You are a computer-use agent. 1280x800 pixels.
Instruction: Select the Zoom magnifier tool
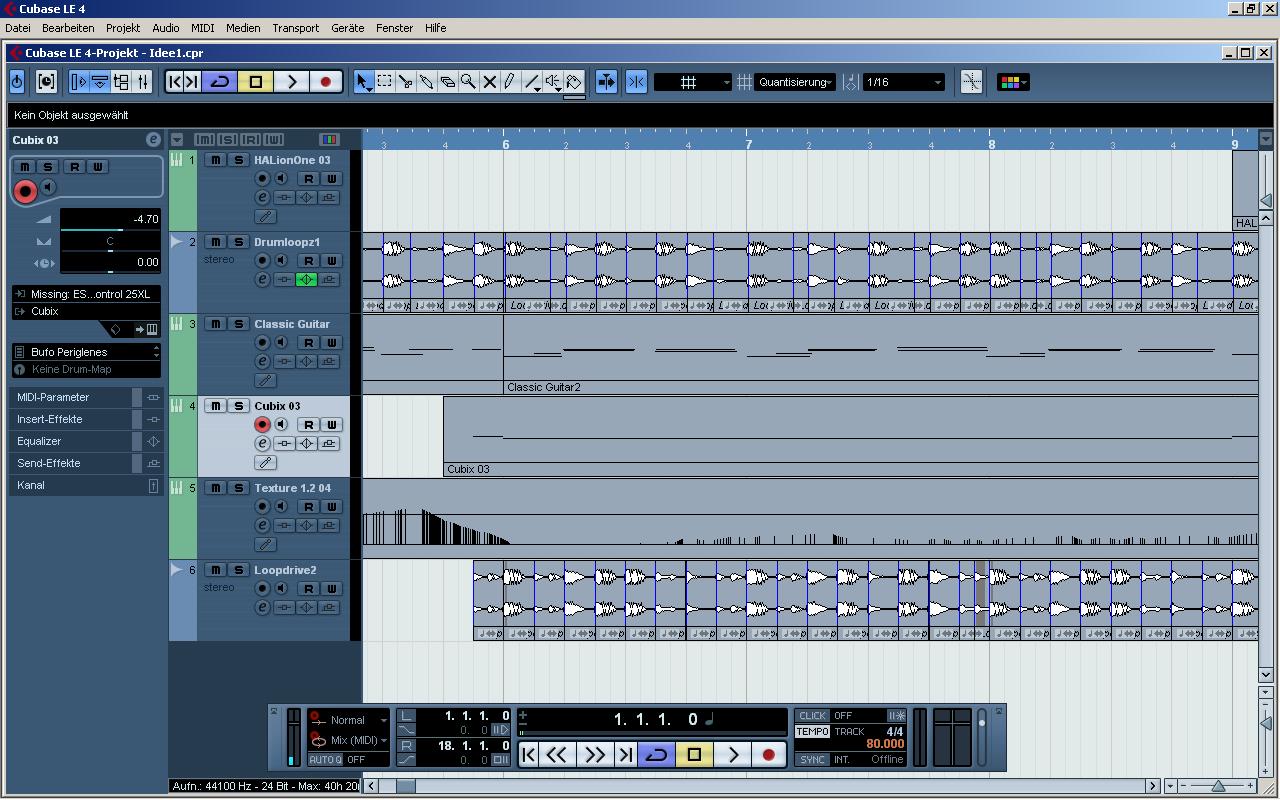[x=468, y=82]
